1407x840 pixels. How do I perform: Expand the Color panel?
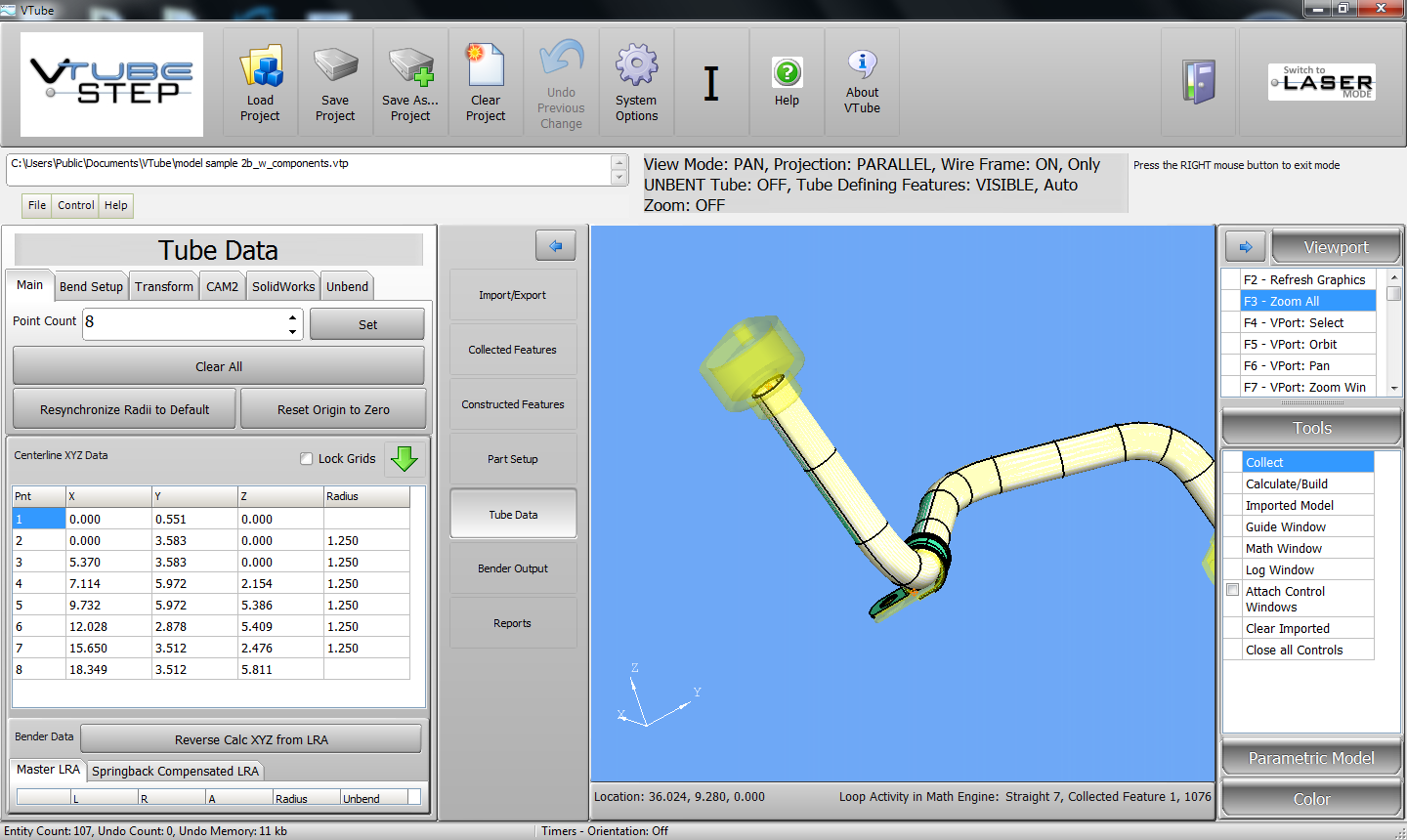point(1310,799)
